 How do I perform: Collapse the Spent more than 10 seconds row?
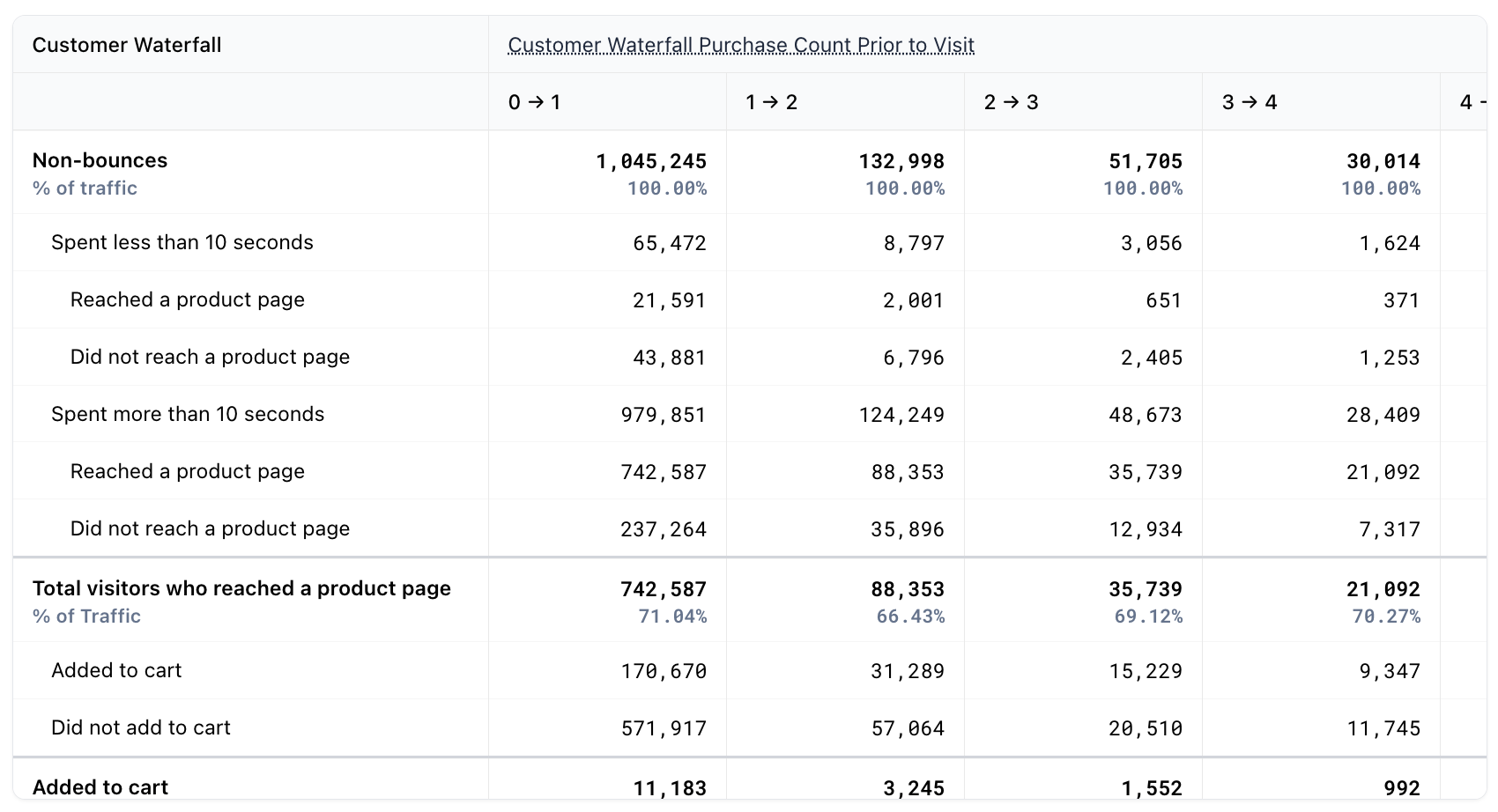click(x=187, y=414)
